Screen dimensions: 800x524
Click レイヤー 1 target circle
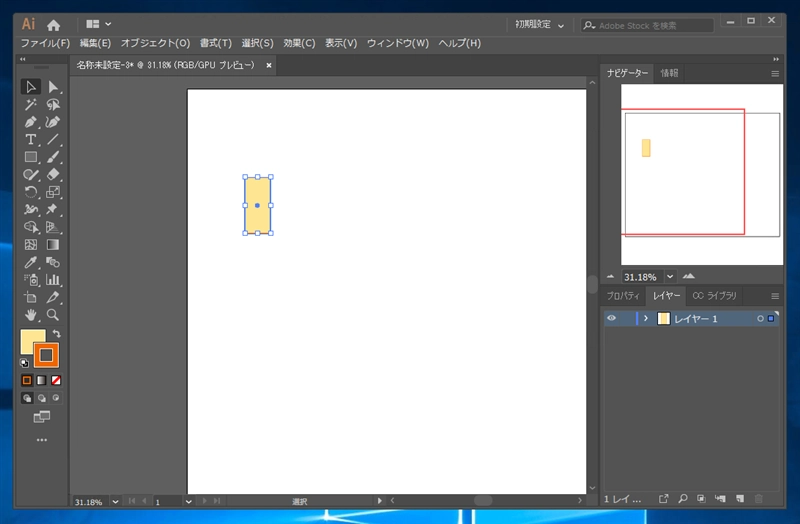760,318
